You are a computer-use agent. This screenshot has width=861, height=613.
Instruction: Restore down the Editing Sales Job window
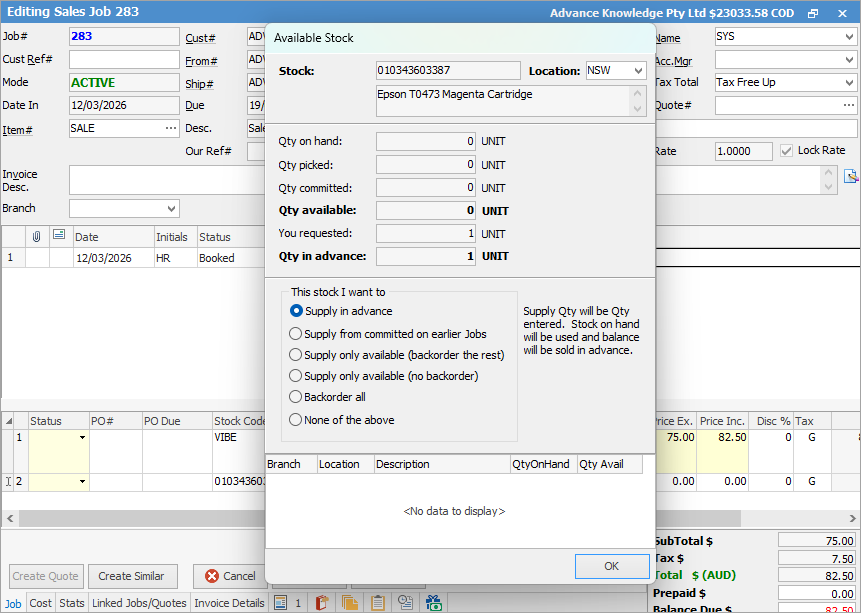coord(814,13)
